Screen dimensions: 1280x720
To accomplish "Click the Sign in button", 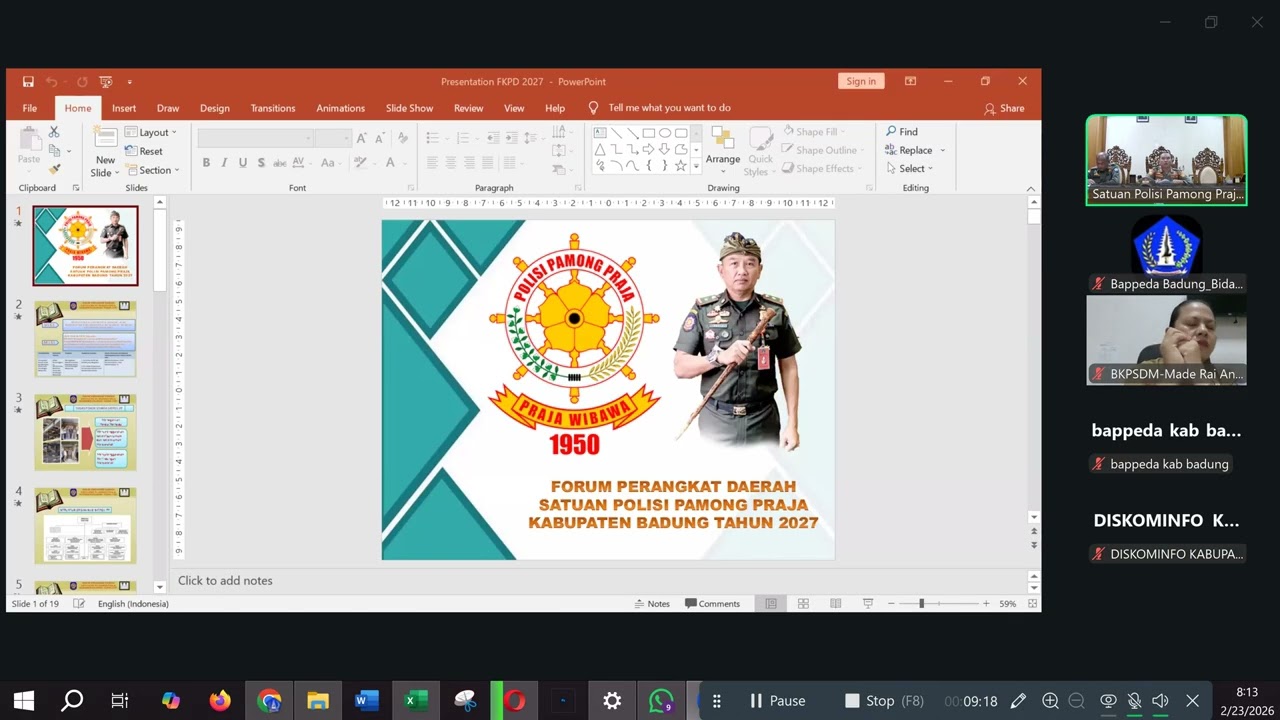I will [x=861, y=82].
